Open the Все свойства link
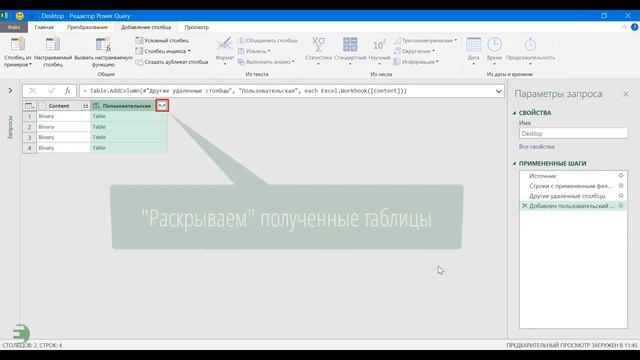The width and height of the screenshot is (640, 360). [x=536, y=147]
